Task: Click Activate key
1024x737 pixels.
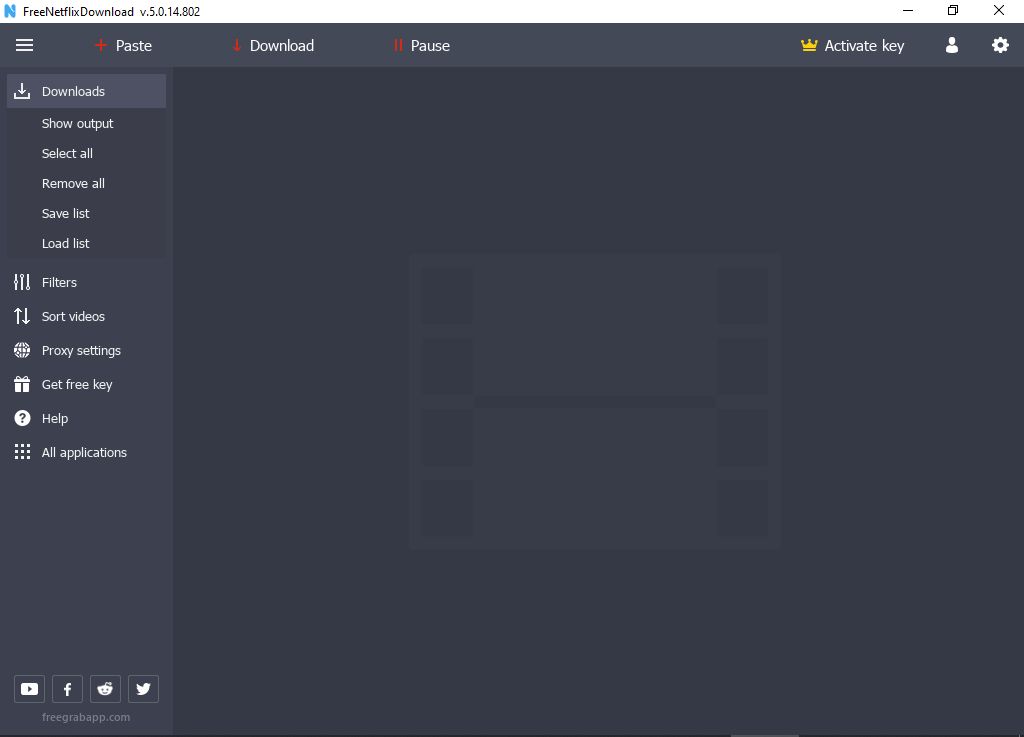Action: click(x=852, y=45)
